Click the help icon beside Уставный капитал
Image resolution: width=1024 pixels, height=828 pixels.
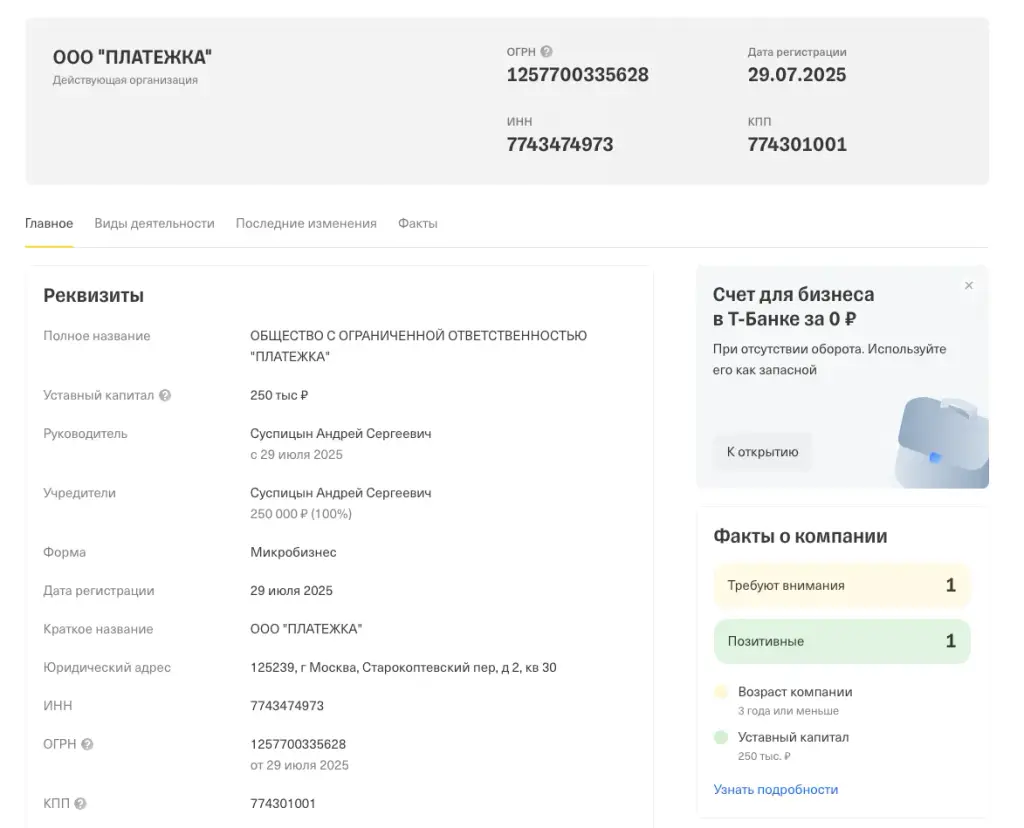(x=165, y=395)
